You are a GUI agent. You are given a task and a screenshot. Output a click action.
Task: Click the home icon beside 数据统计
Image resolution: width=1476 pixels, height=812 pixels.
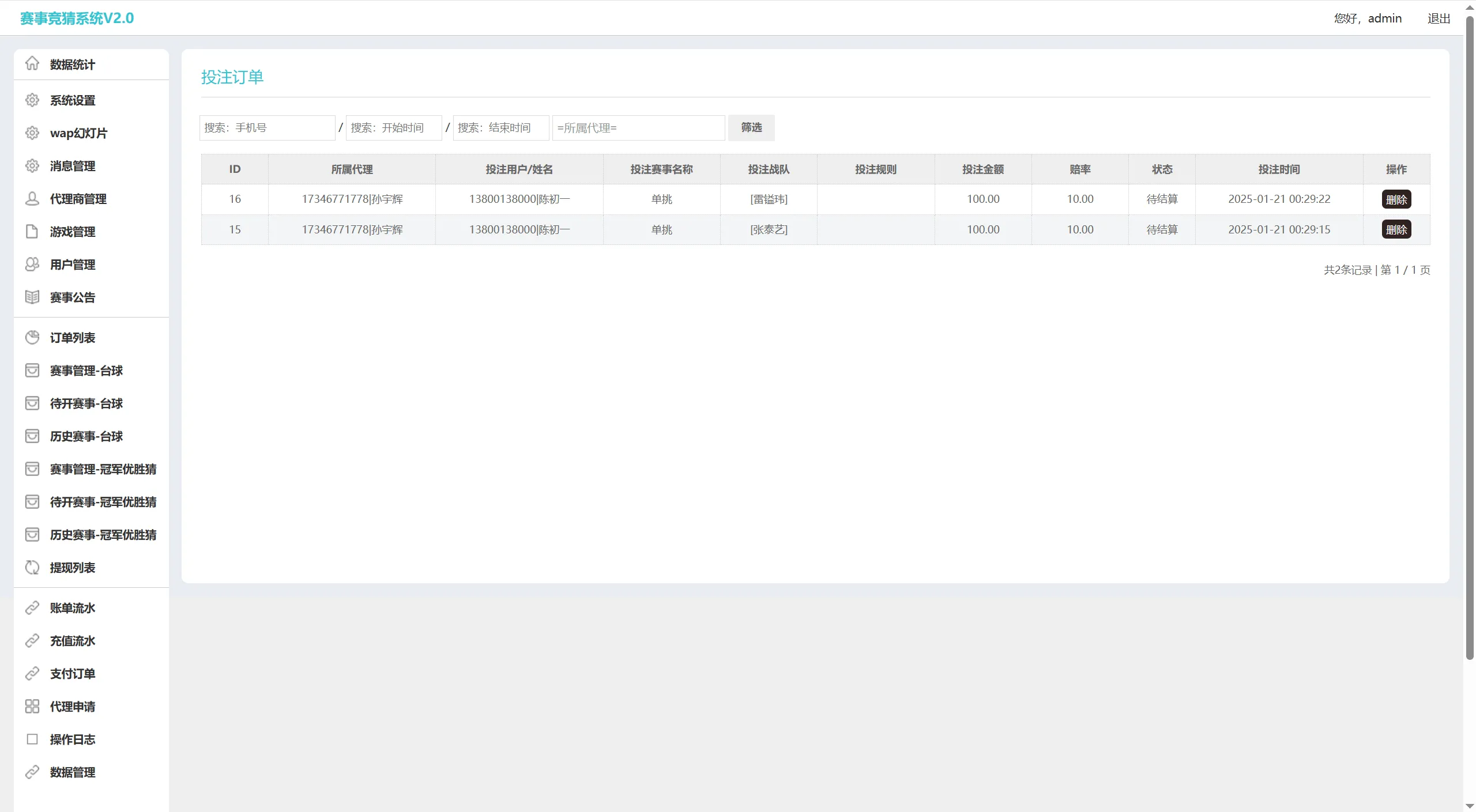click(x=32, y=63)
